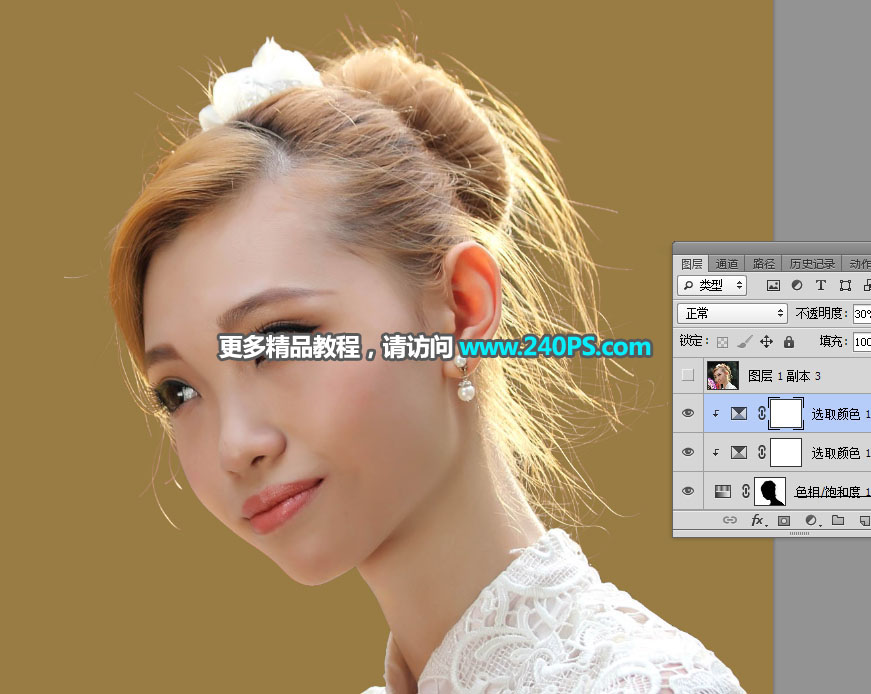The height and width of the screenshot is (694, 871).
Task: Switch to the 历史记录 history tab
Action: pos(812,264)
